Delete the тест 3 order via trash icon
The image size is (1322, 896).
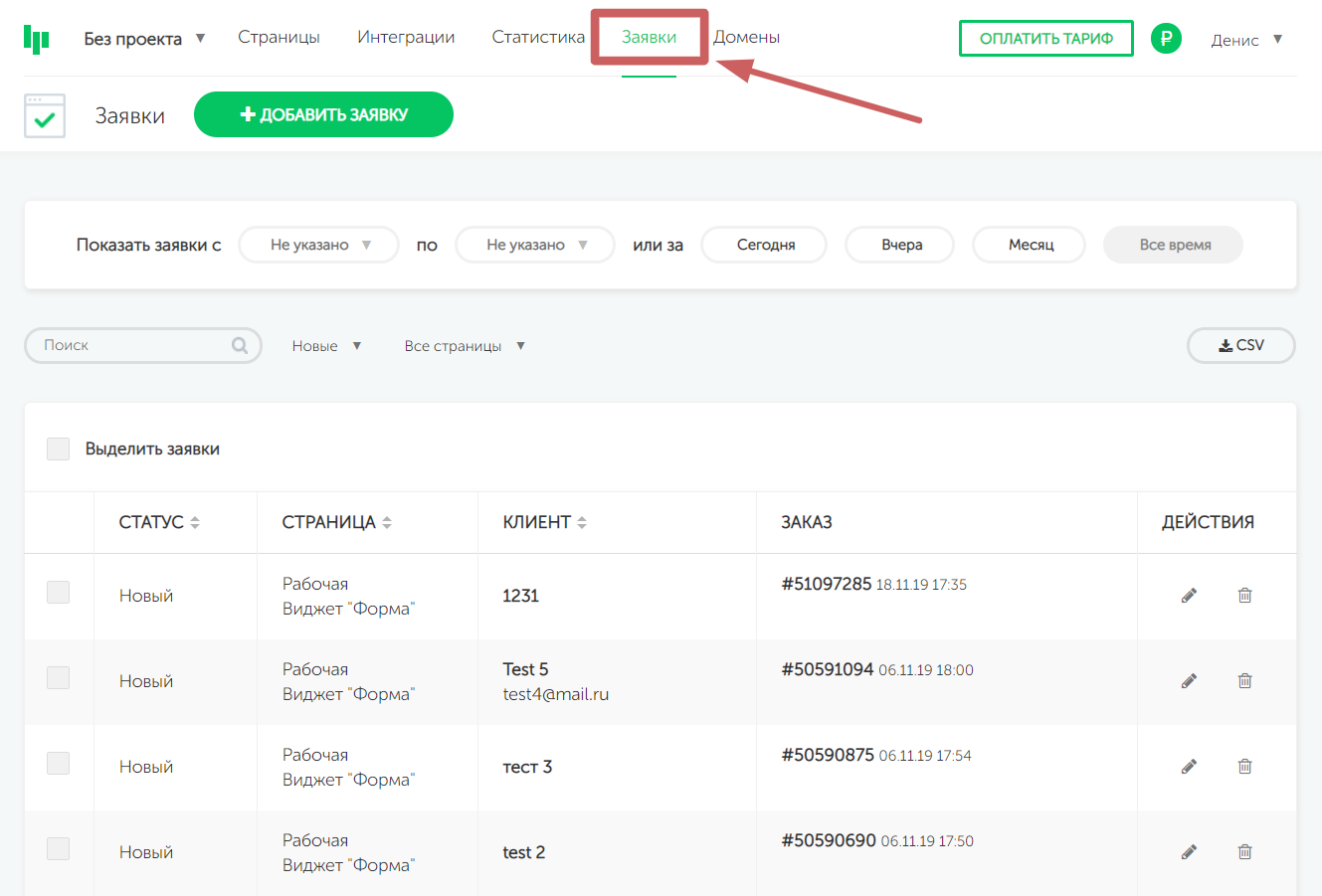pos(1244,767)
